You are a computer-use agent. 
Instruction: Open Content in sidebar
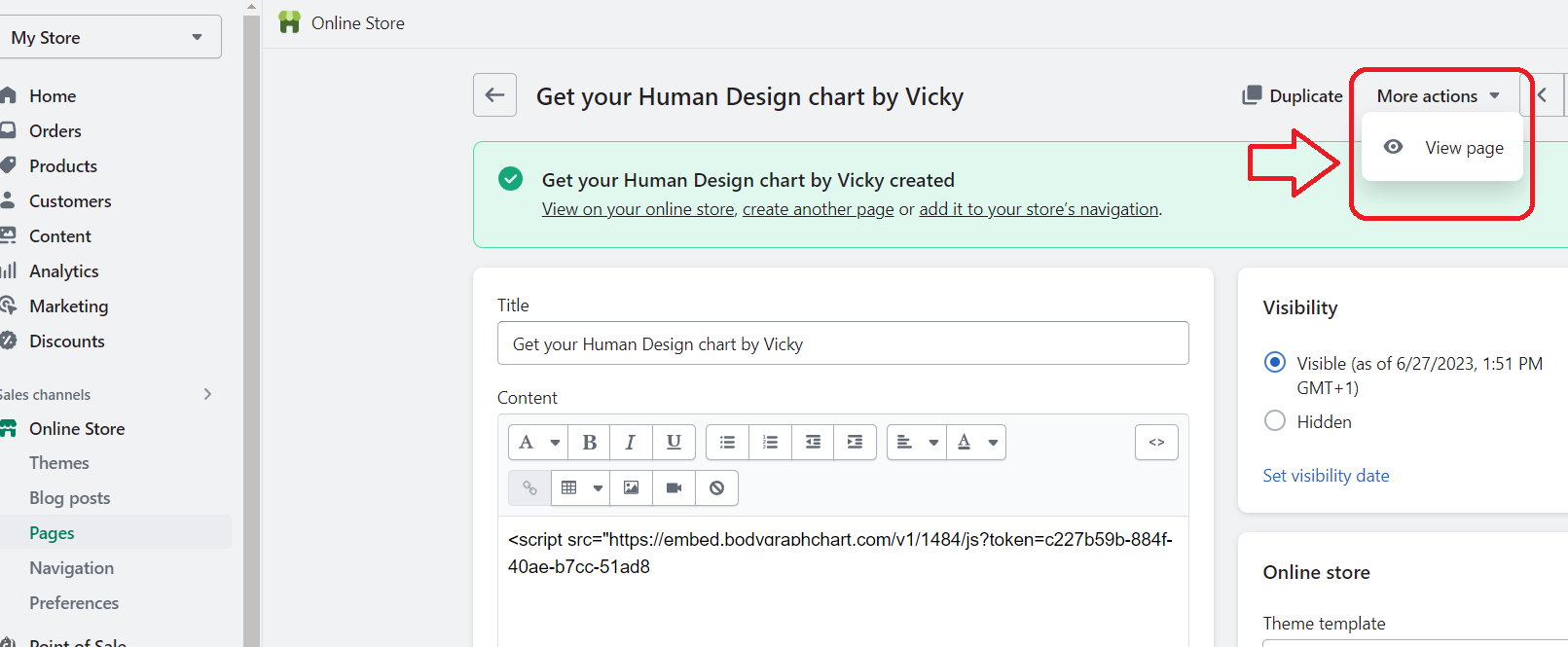pyautogui.click(x=60, y=235)
